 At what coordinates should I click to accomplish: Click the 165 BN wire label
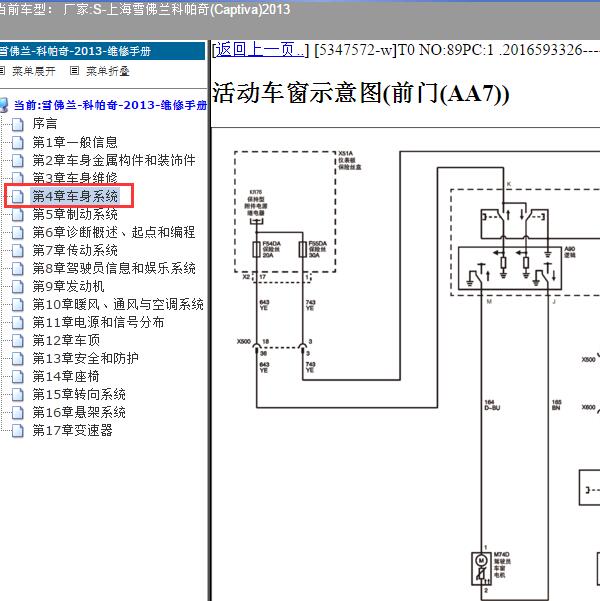point(556,405)
